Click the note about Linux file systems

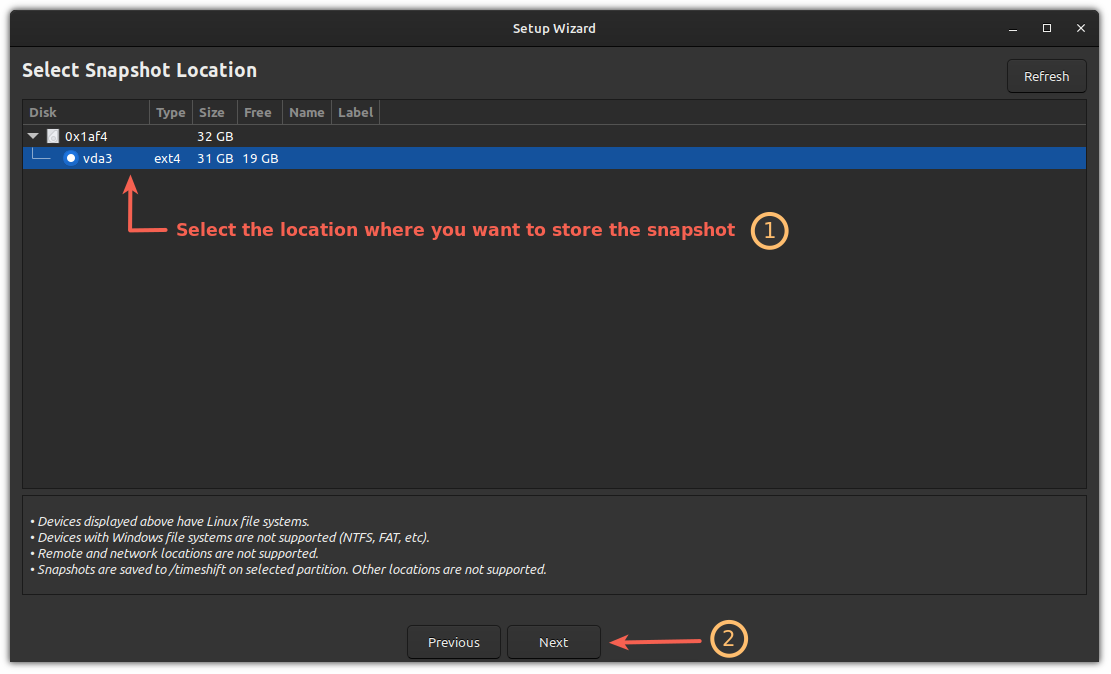coord(170,522)
